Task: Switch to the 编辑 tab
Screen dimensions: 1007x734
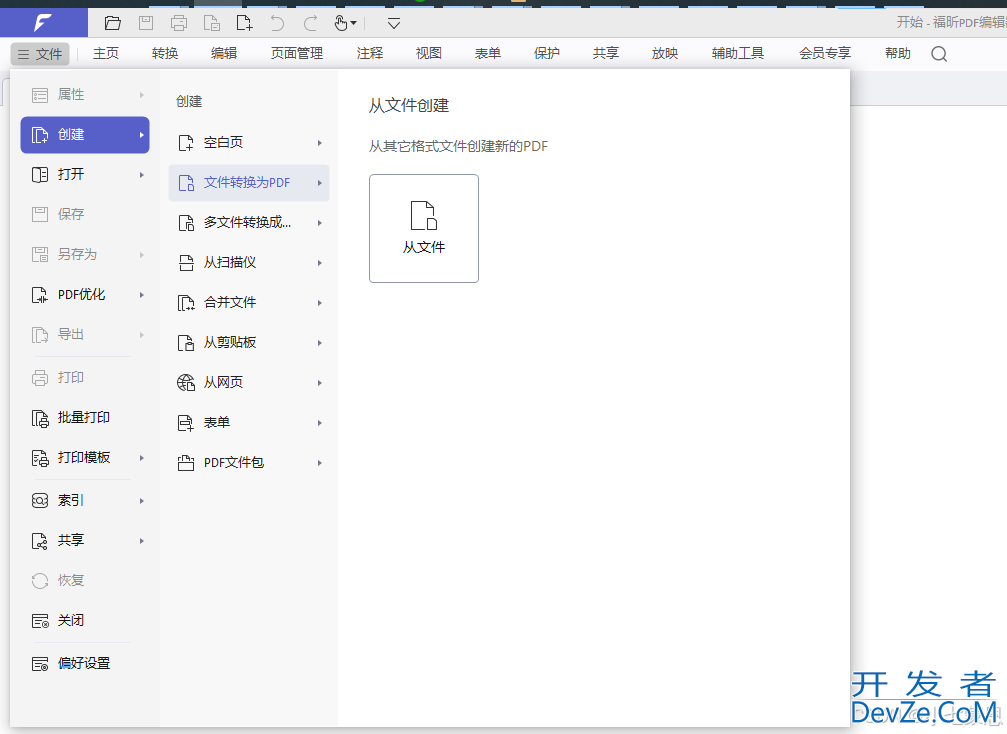Action: coord(224,54)
